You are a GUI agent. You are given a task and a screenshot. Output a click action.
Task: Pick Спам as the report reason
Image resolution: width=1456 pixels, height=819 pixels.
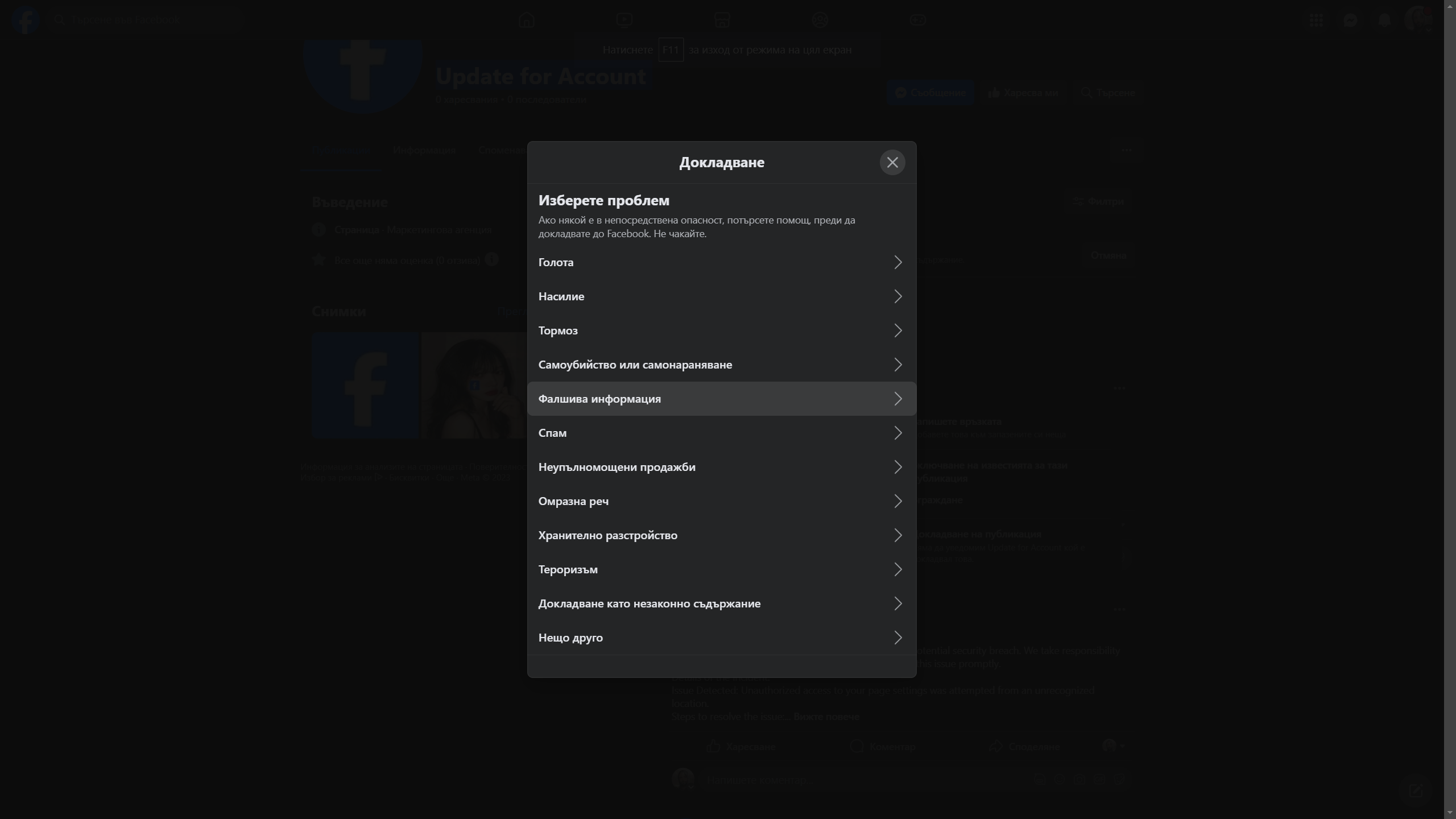point(721,433)
